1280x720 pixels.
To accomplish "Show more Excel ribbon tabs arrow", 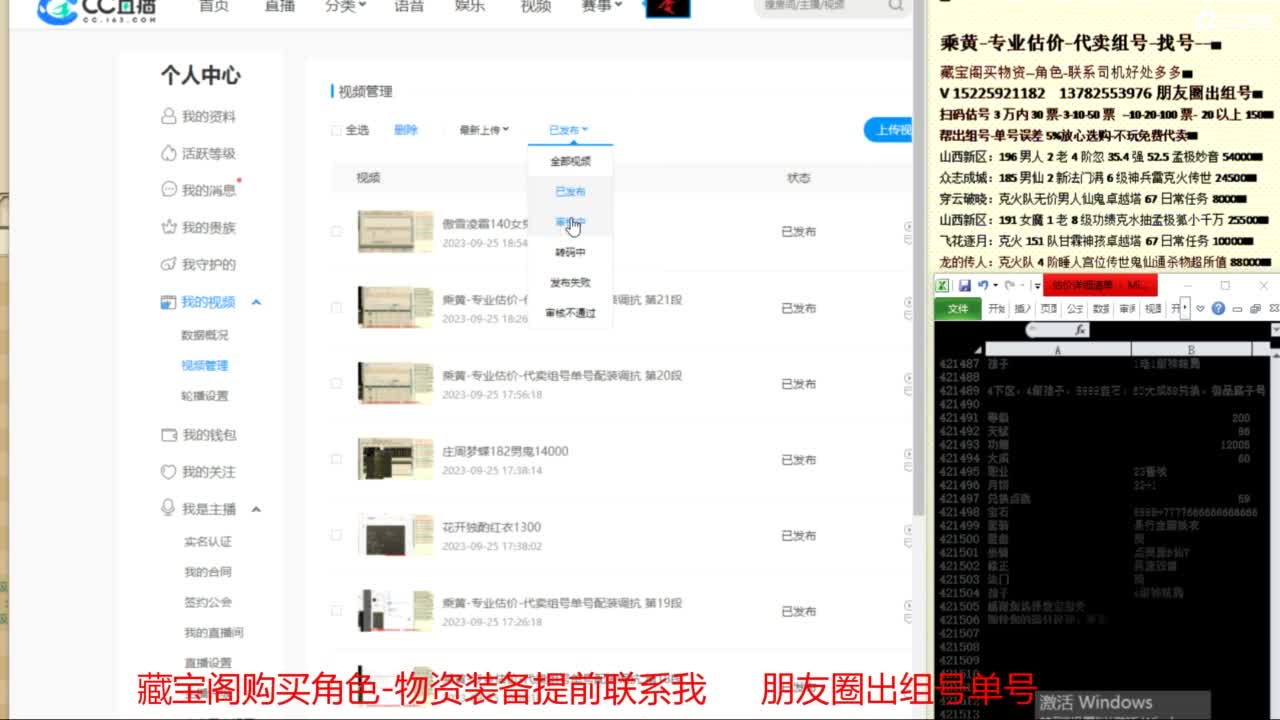I will click(1185, 308).
